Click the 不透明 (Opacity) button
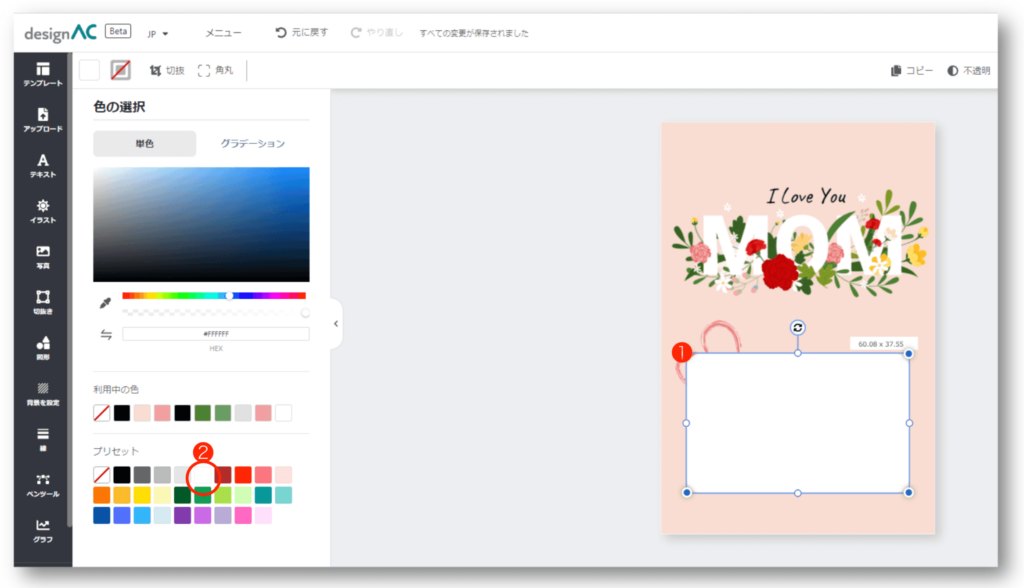 (x=968, y=71)
